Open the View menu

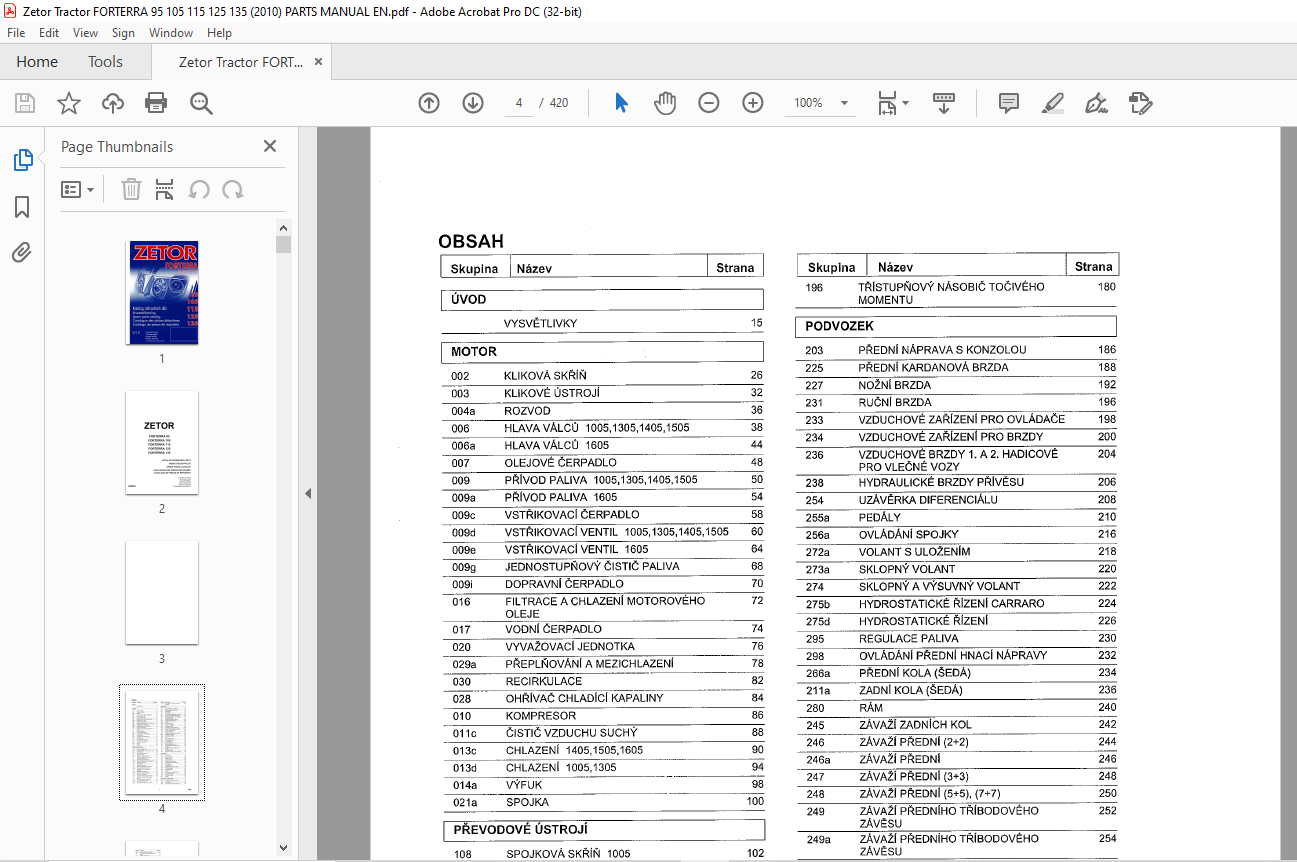click(85, 33)
